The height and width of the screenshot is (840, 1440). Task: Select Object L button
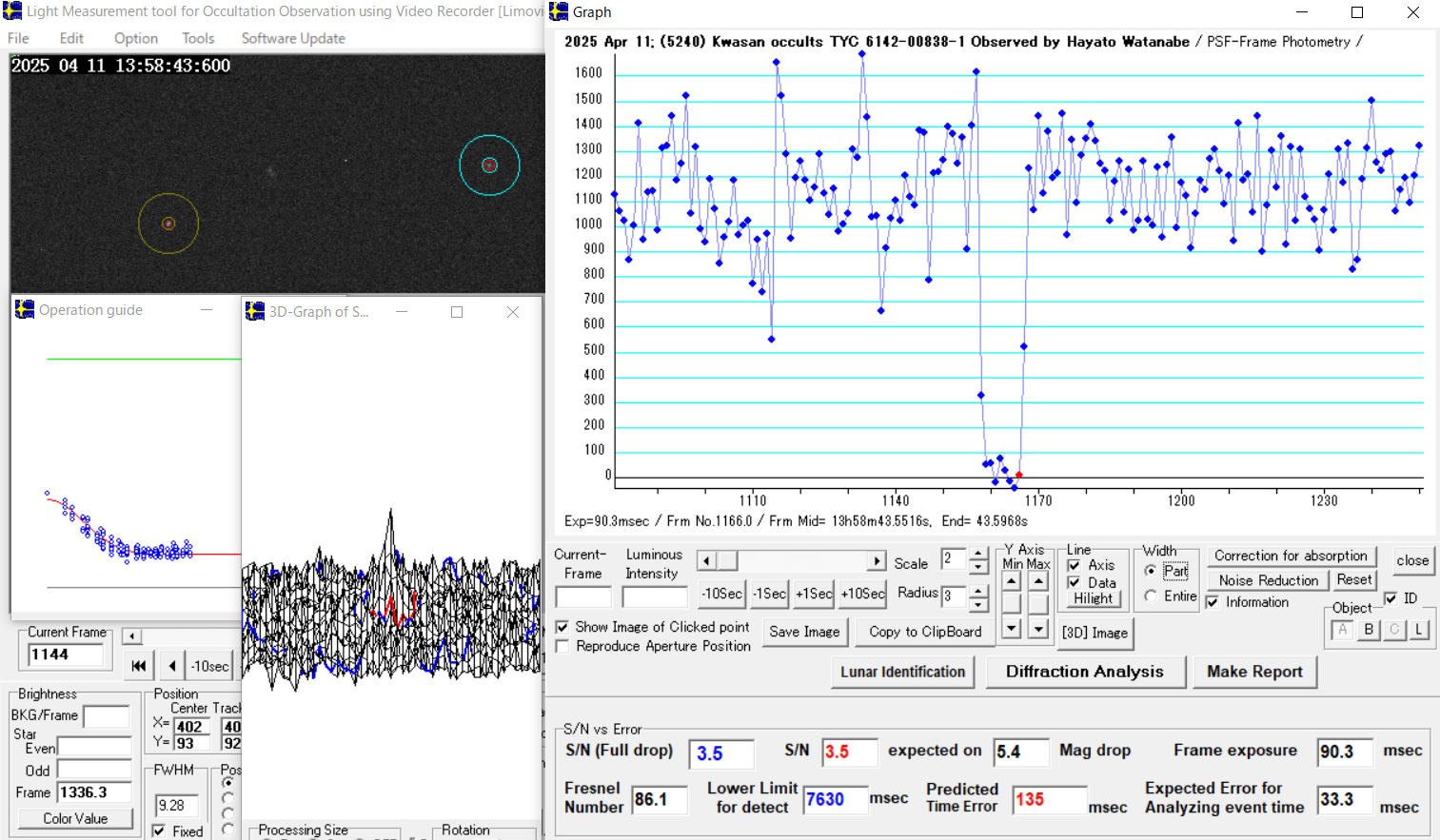1419,630
